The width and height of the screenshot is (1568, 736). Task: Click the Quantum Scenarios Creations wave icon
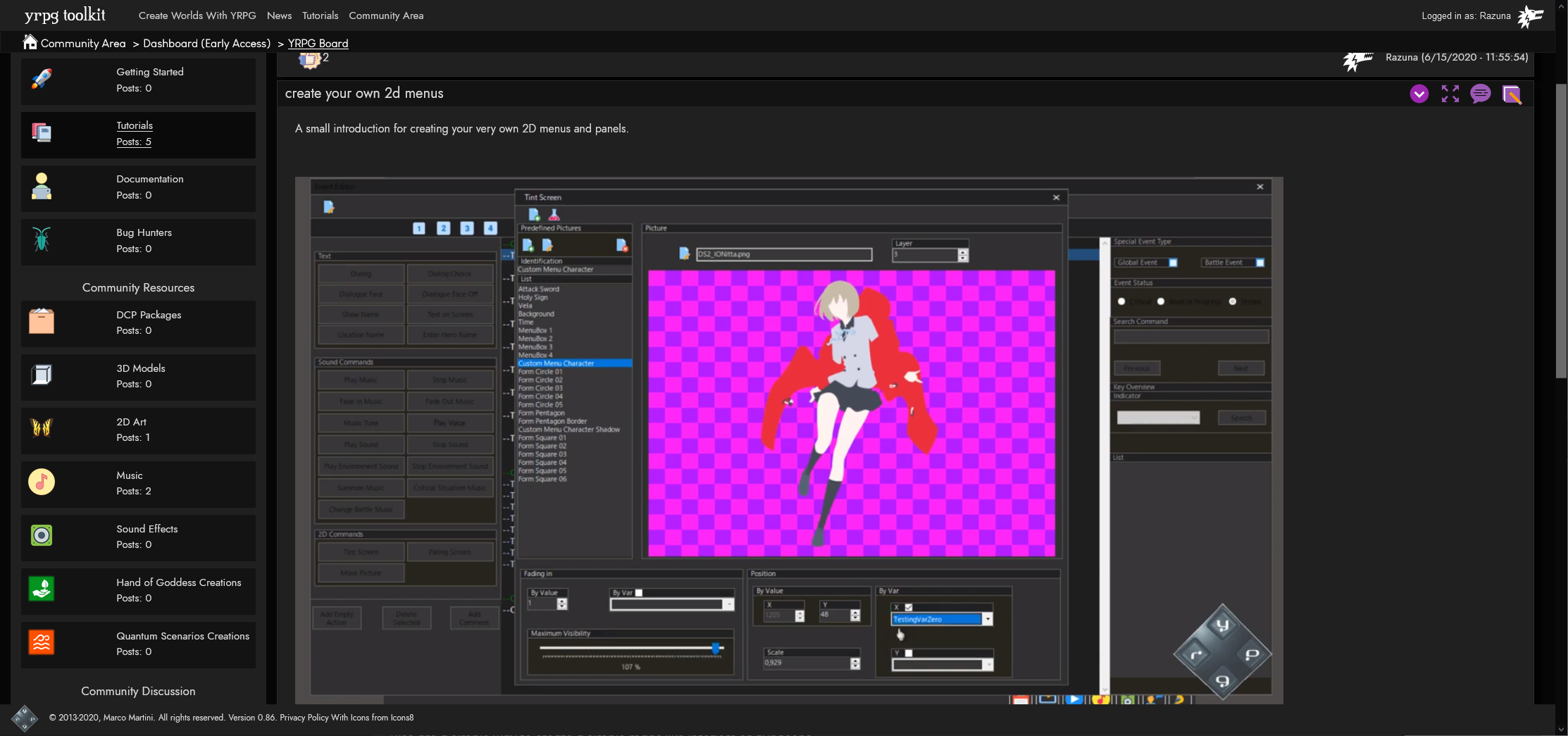pyautogui.click(x=42, y=642)
